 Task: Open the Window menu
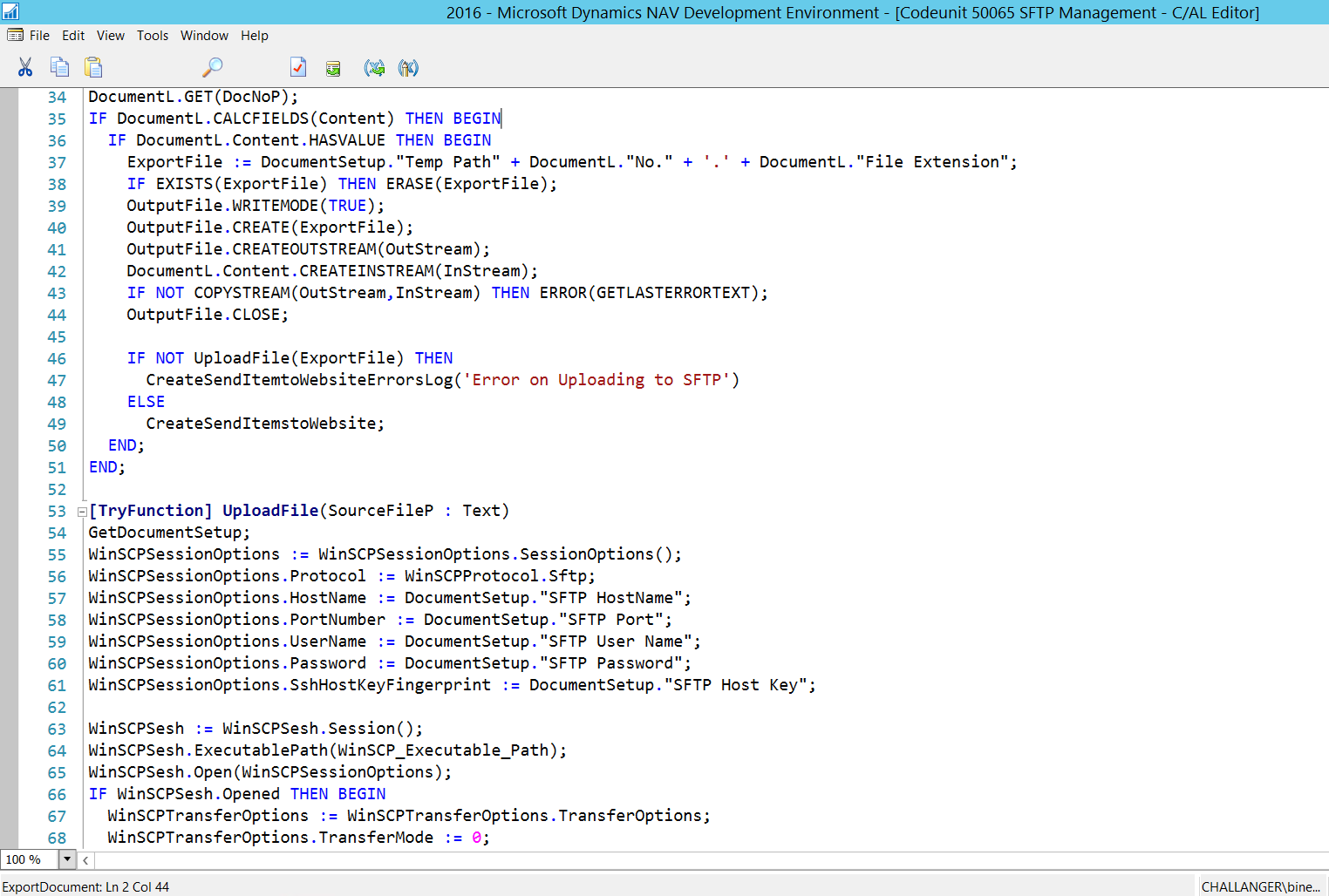click(204, 36)
